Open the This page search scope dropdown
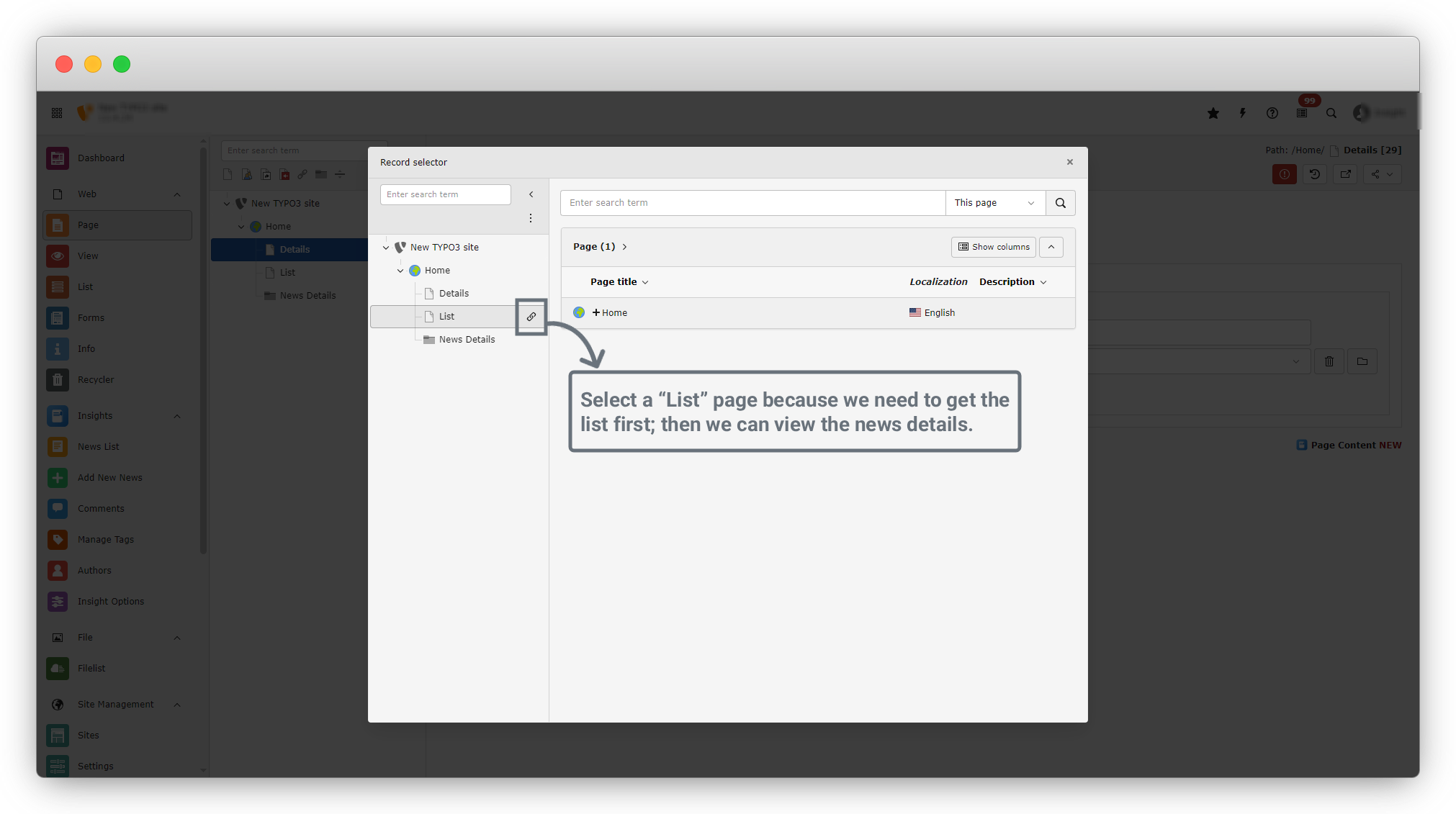 coord(994,203)
